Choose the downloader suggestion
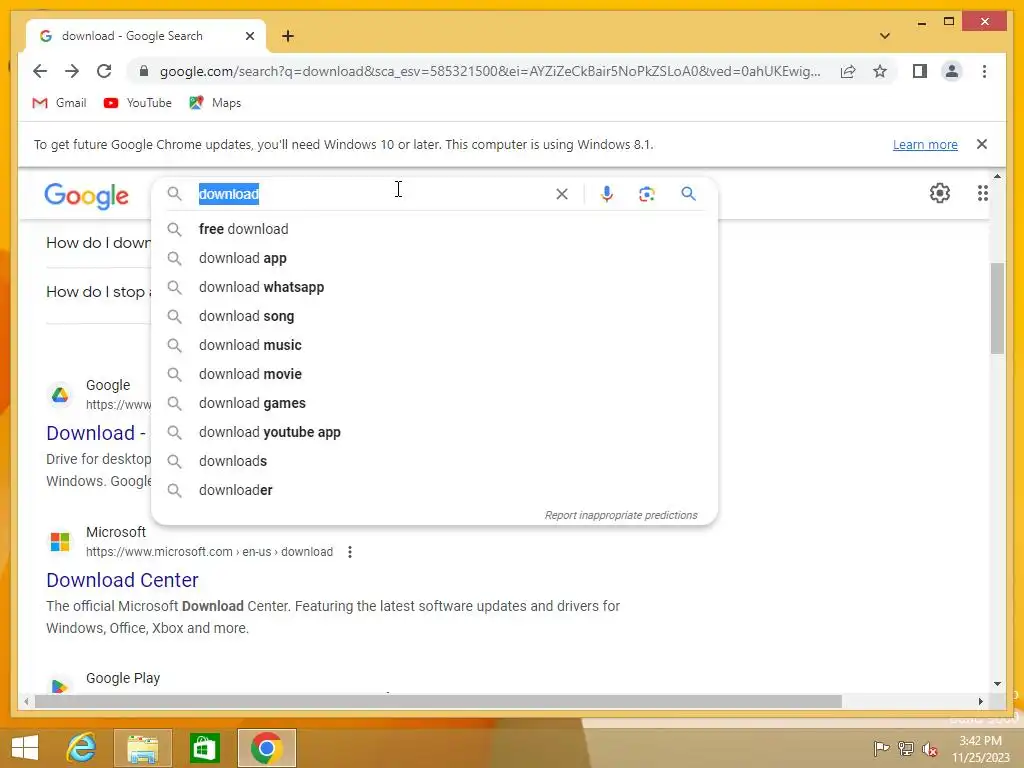The height and width of the screenshot is (768, 1024). (434, 490)
